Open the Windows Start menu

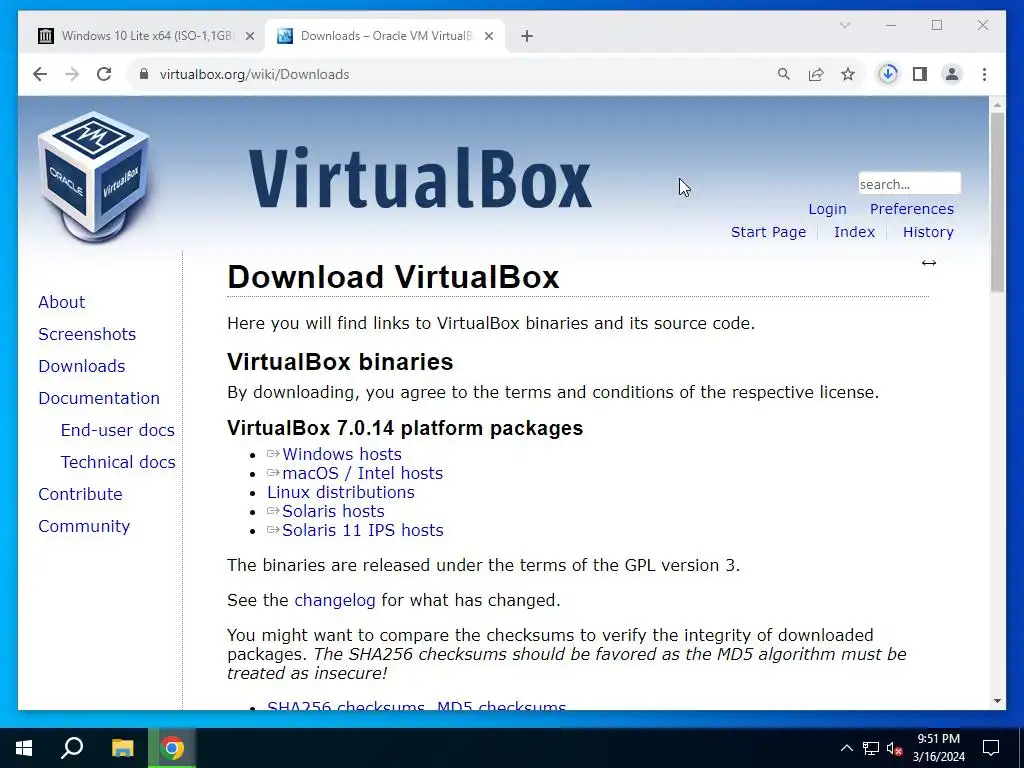(24, 748)
